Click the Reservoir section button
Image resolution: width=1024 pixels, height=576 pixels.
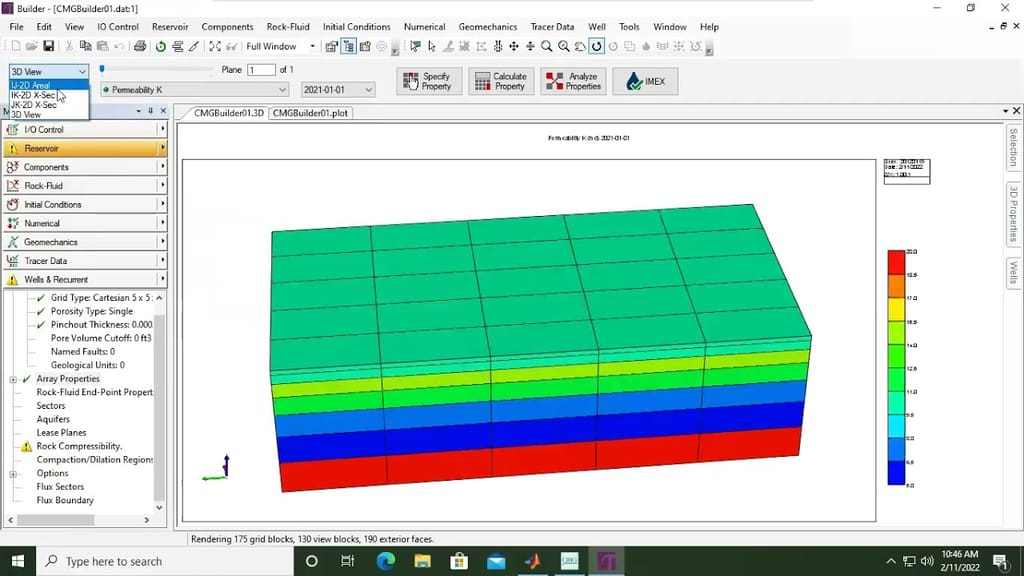click(85, 148)
